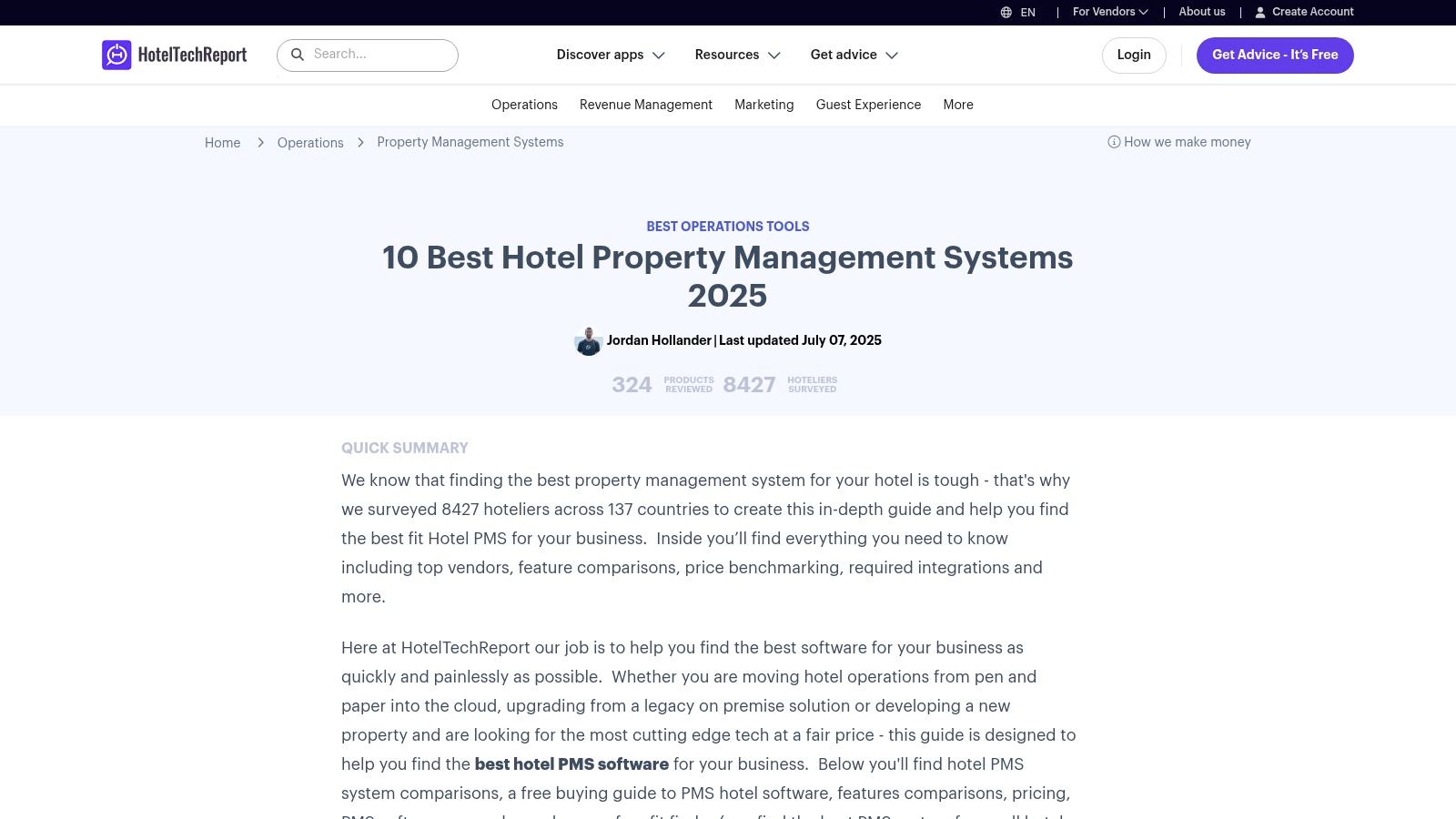The width and height of the screenshot is (1456, 819).
Task: Click the HotelTechReport wordmark text
Action: (192, 56)
